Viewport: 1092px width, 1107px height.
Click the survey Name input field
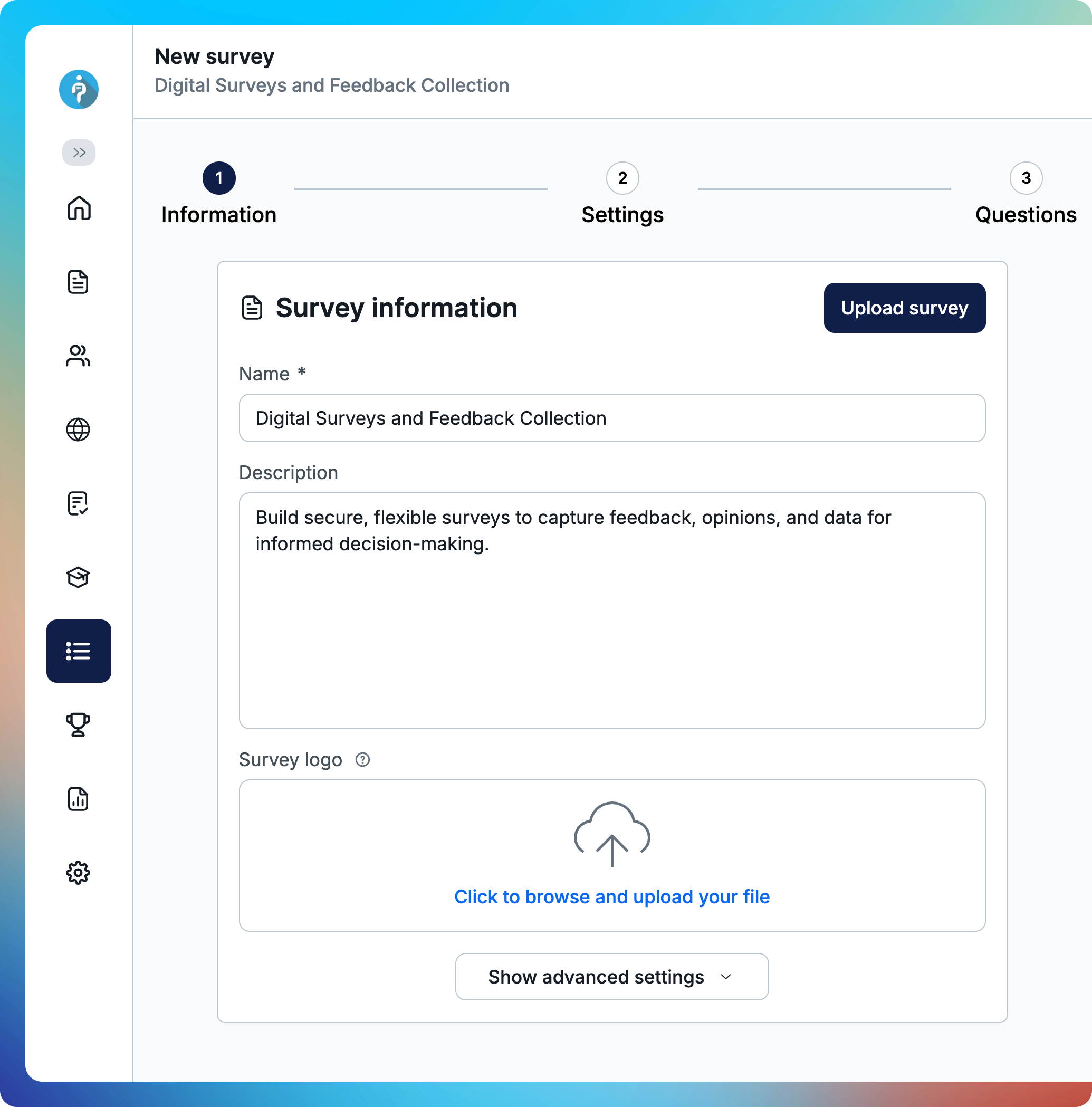coord(612,418)
